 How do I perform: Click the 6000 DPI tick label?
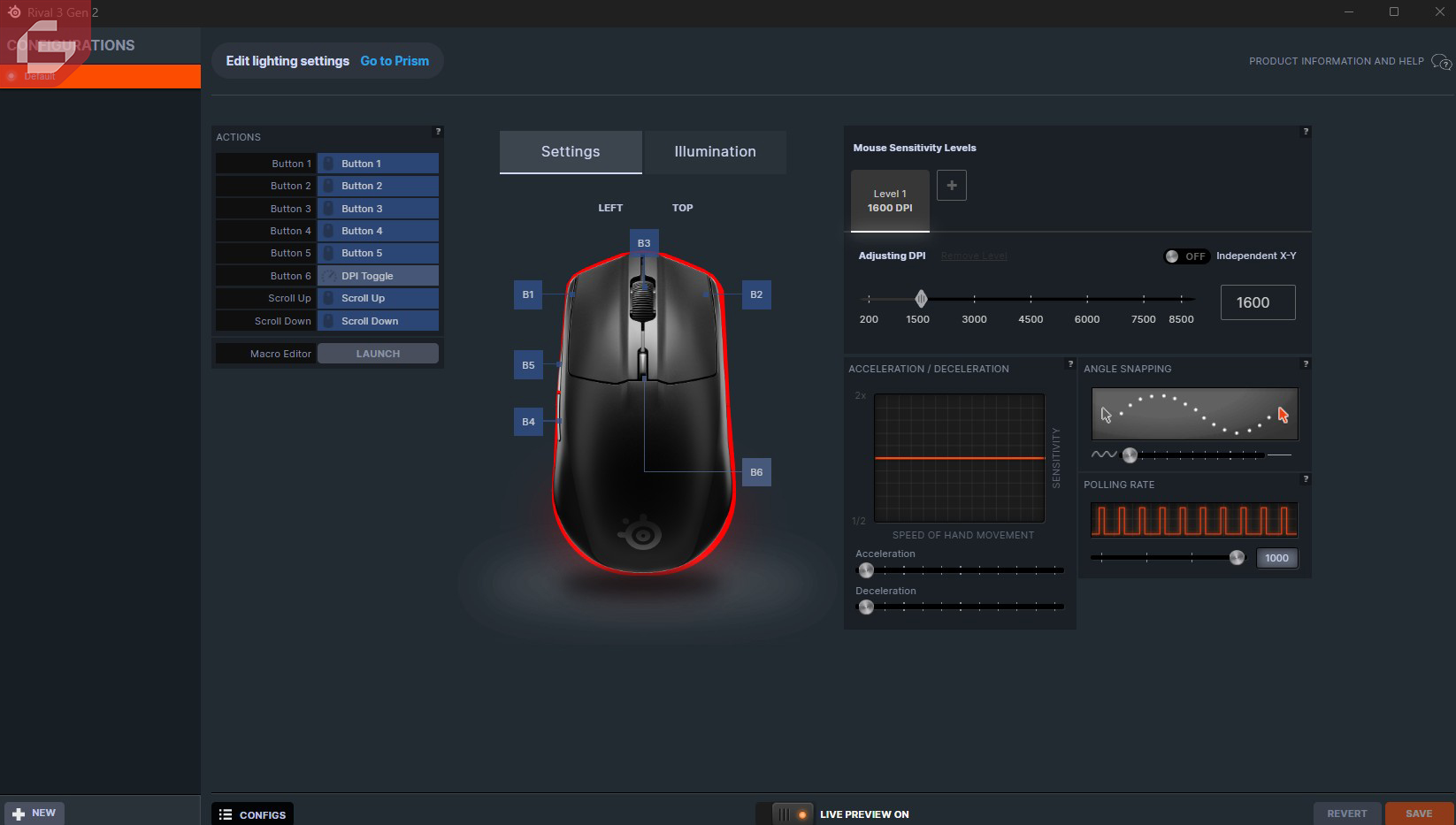click(1087, 319)
